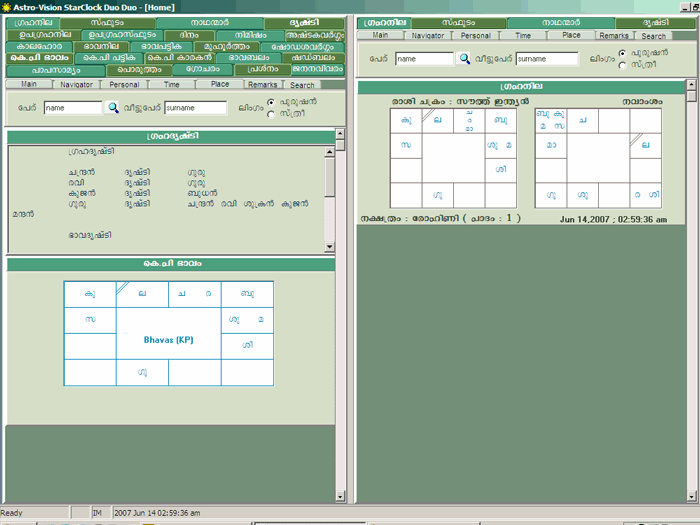Click the നാഥന്മാർ button in left pane
Viewport: 700px width, 525px height.
[x=210, y=23]
